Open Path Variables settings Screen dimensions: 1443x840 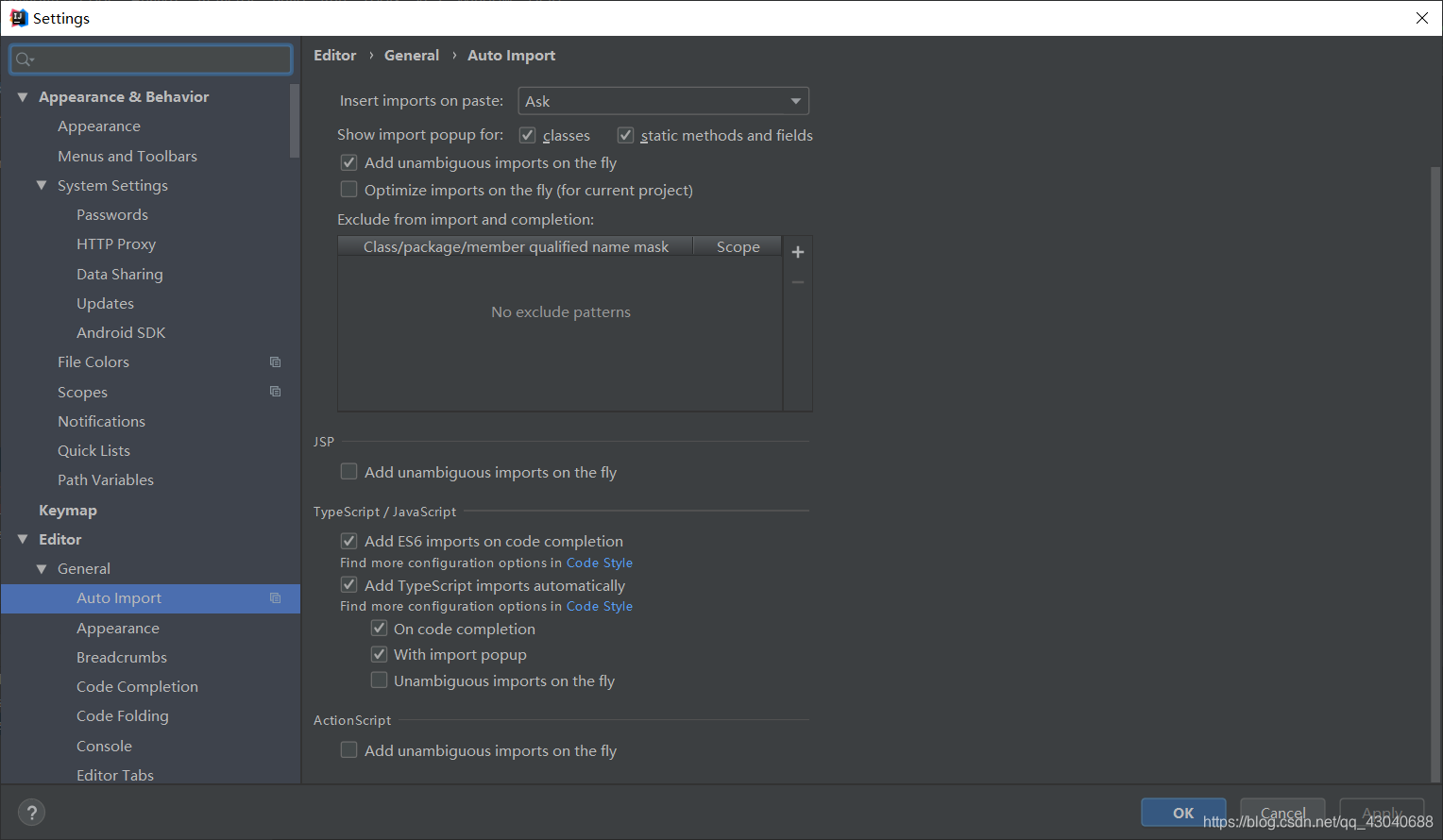(106, 479)
